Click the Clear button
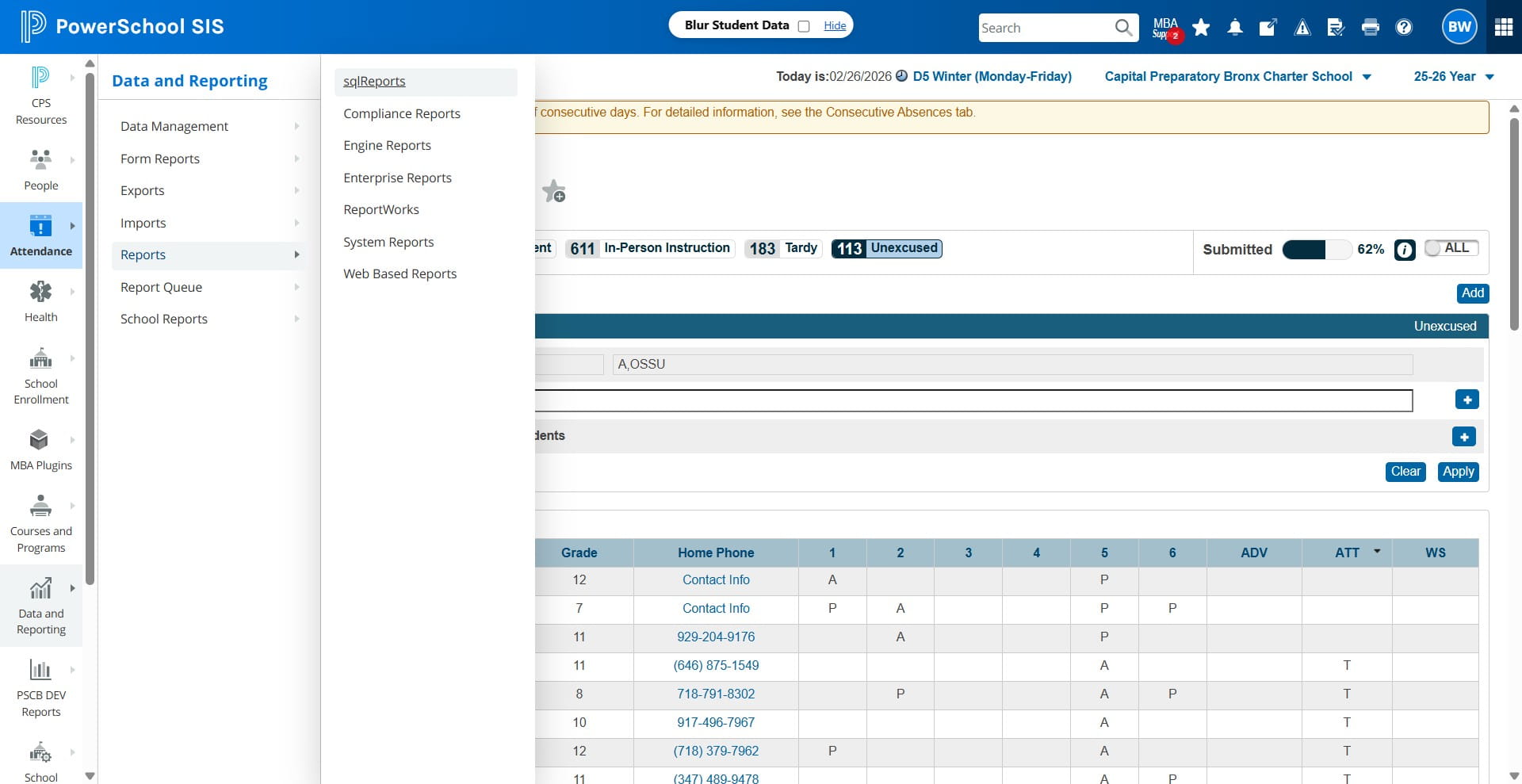The width and height of the screenshot is (1522, 784). click(1405, 472)
